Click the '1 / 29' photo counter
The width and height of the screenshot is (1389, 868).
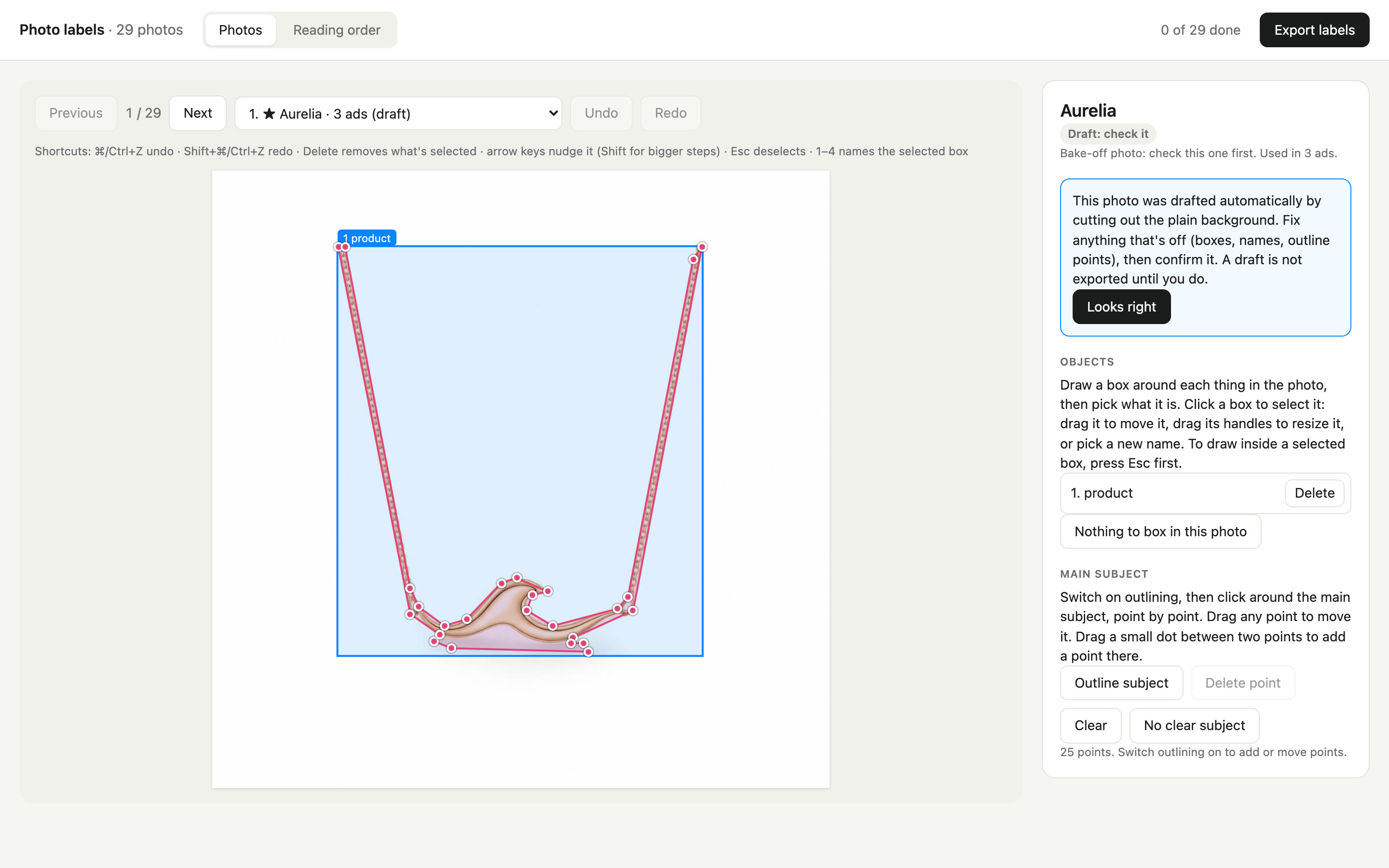[144, 113]
